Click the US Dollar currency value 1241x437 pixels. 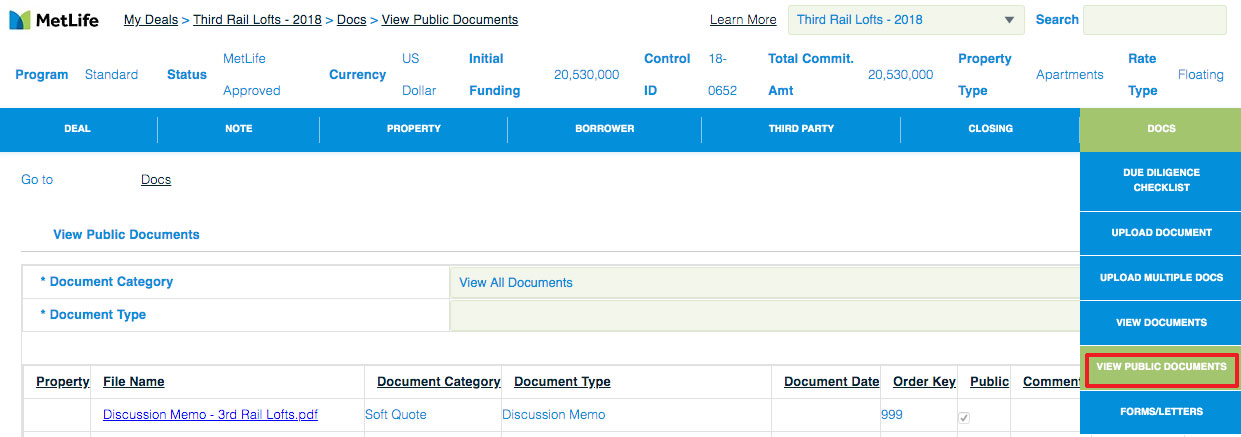coord(419,75)
